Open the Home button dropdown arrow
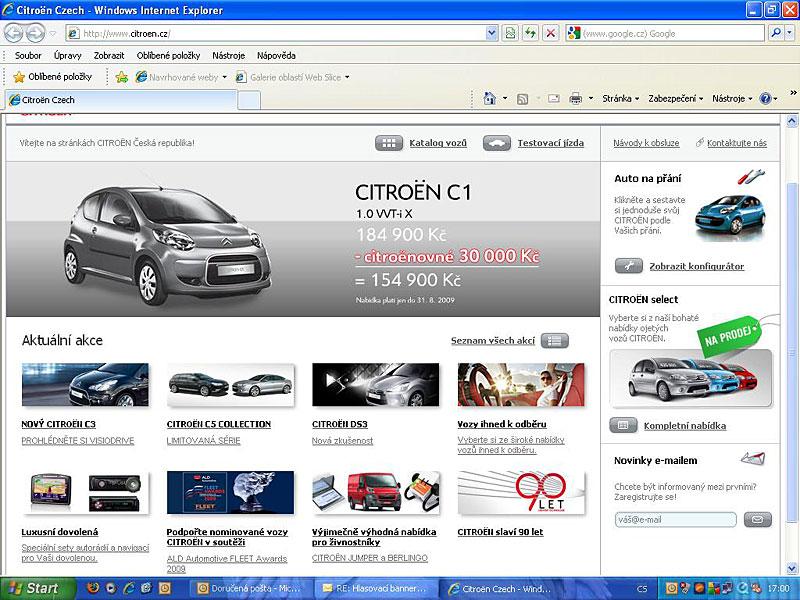 click(505, 98)
